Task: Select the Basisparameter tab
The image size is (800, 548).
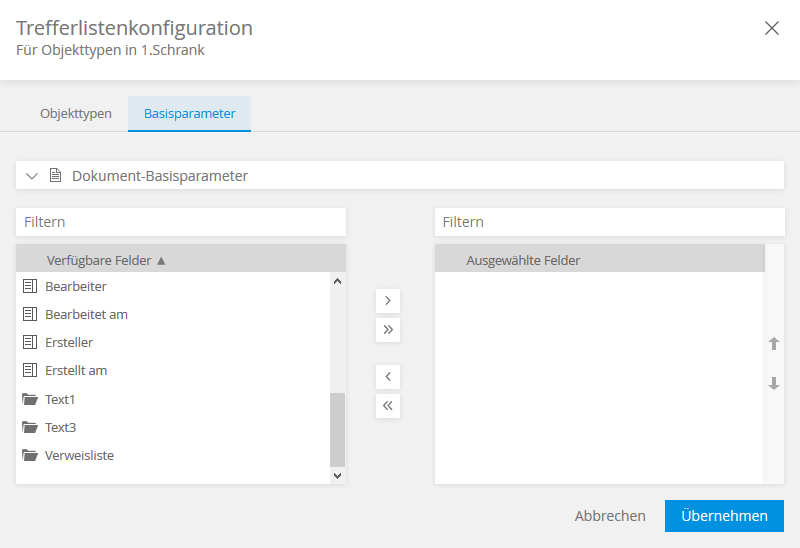Action: coord(189,114)
